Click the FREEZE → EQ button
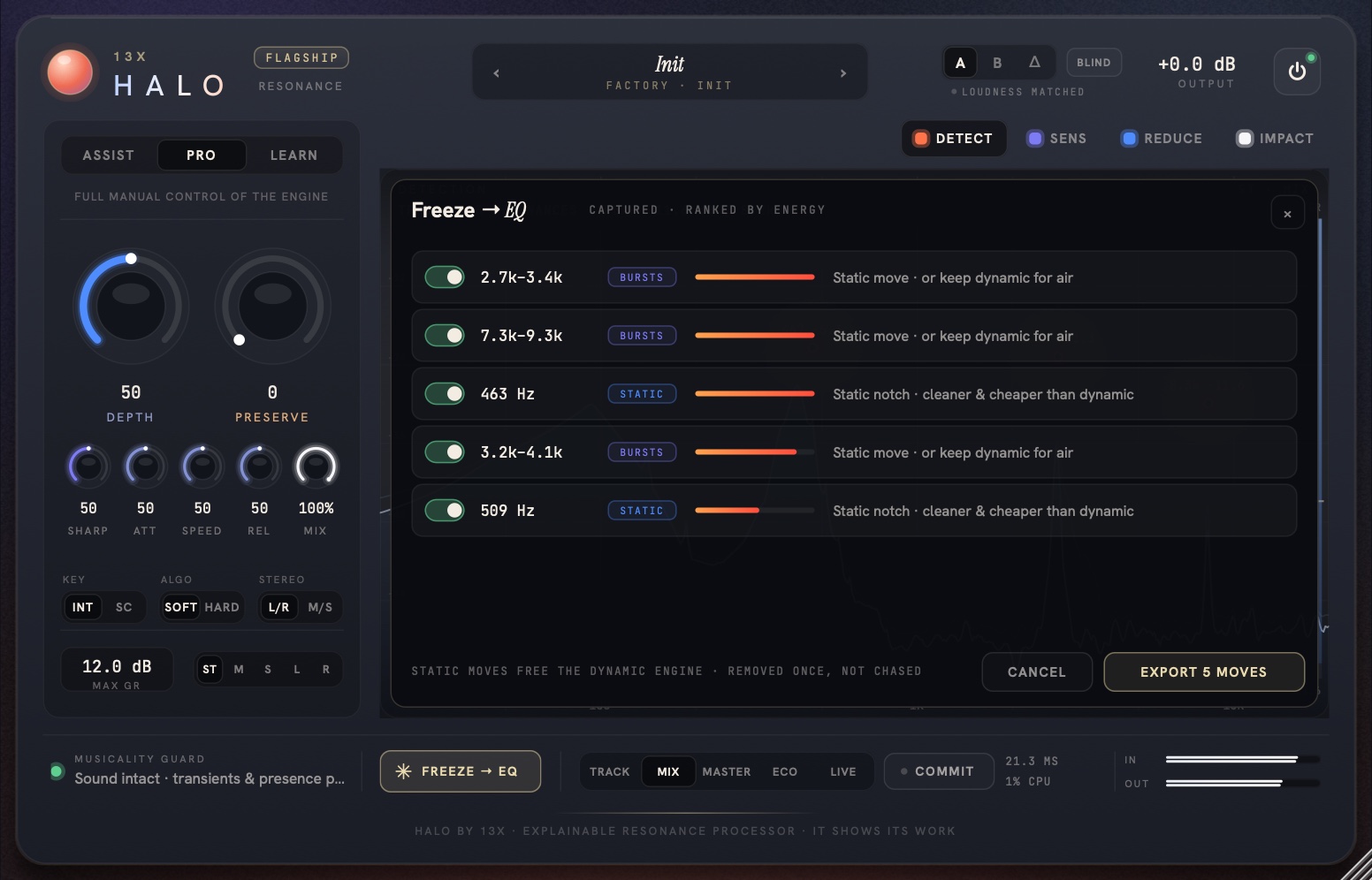The height and width of the screenshot is (880, 1372). pos(461,771)
